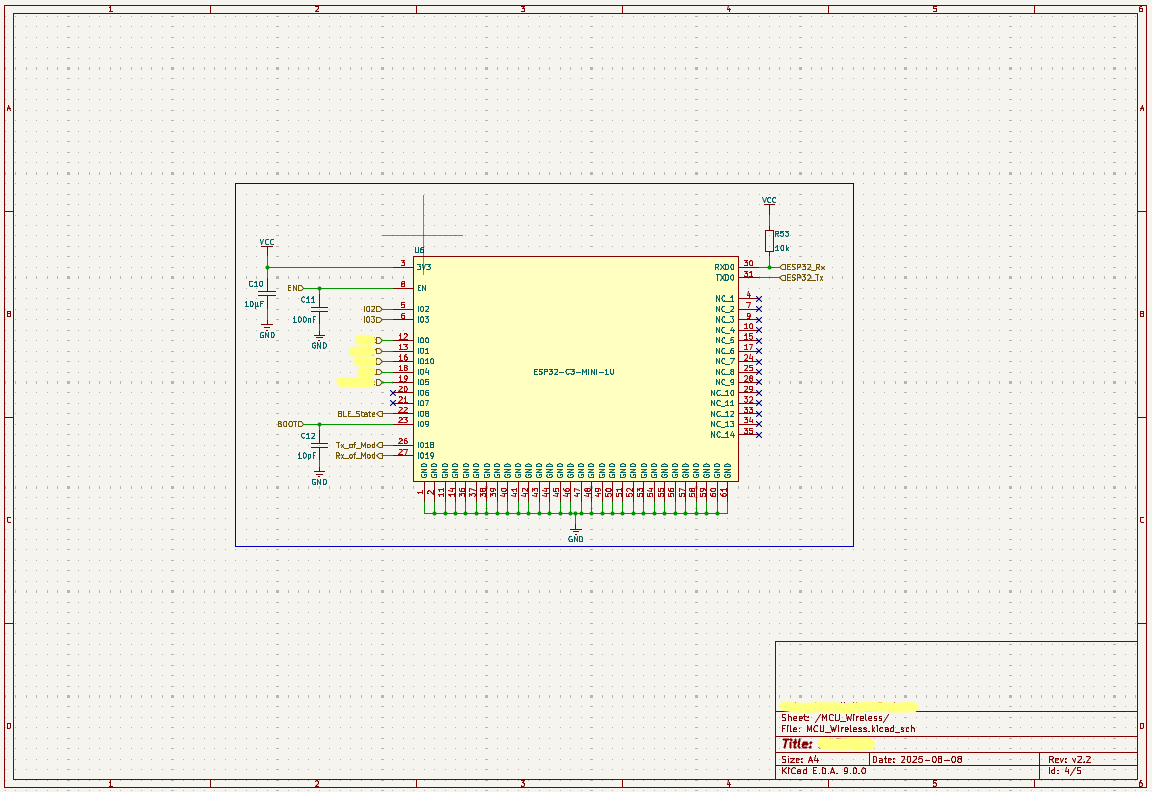Click the IO3 hierarchical label
The width and height of the screenshot is (1152, 792).
pos(372,320)
